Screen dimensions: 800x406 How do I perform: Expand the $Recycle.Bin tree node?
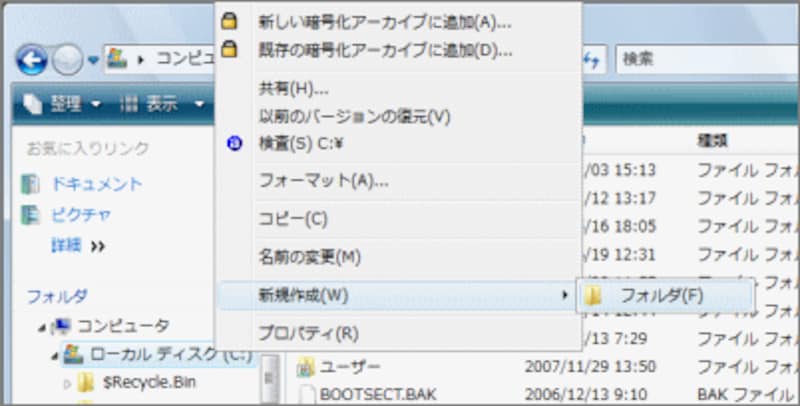pyautogui.click(x=67, y=383)
